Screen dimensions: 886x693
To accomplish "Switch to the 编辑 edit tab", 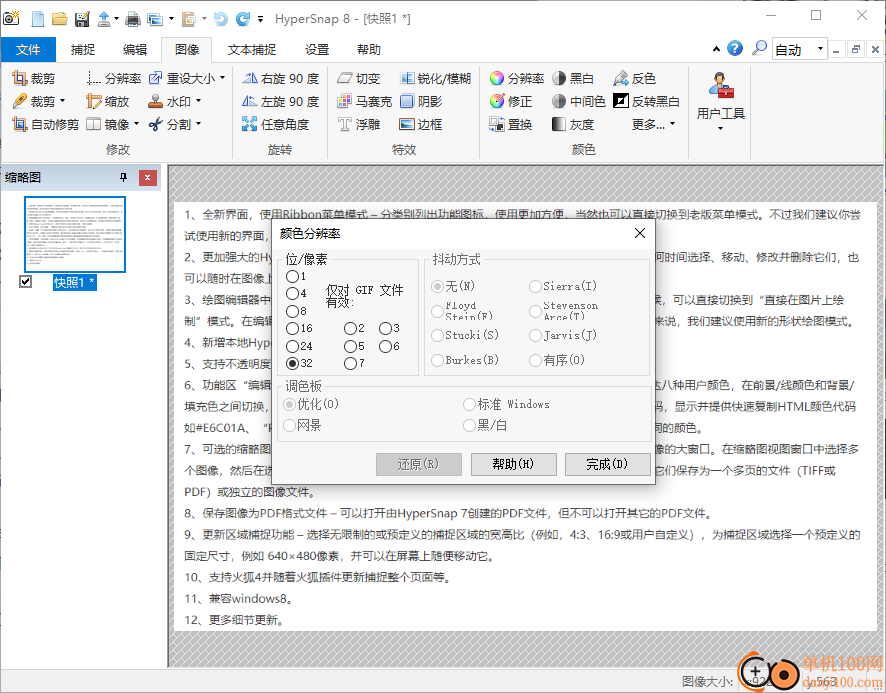I will pos(134,50).
